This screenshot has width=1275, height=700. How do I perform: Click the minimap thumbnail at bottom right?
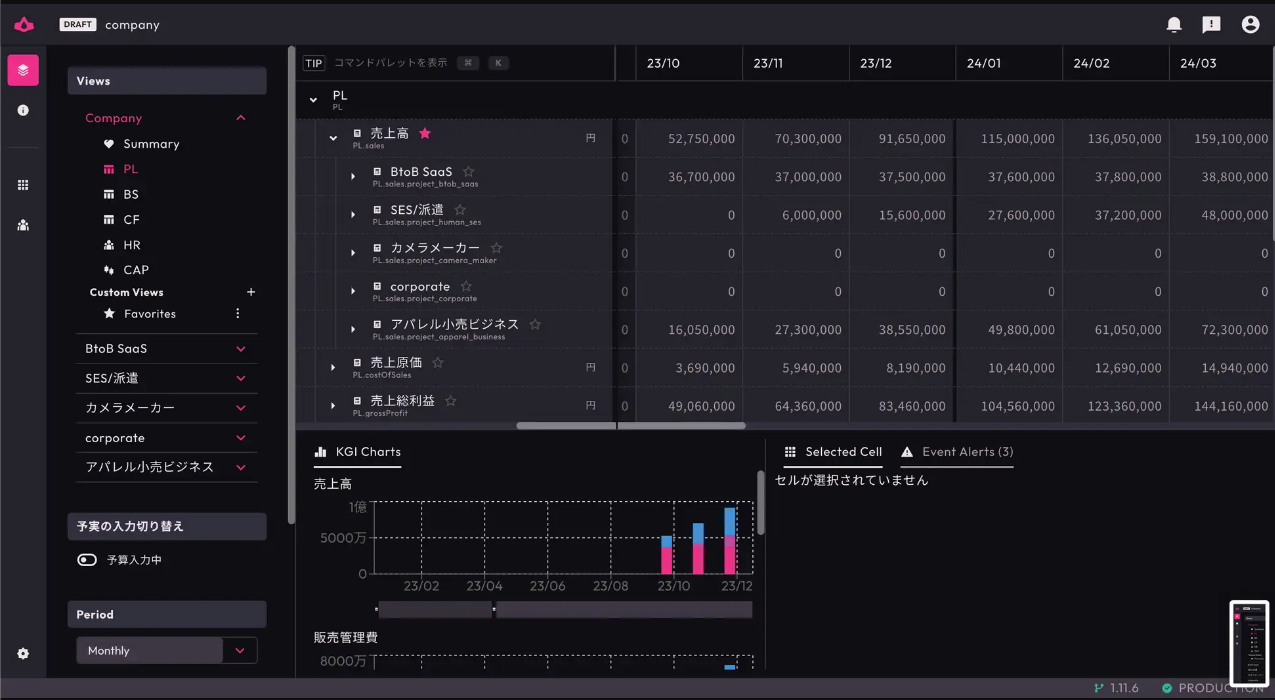point(1248,643)
